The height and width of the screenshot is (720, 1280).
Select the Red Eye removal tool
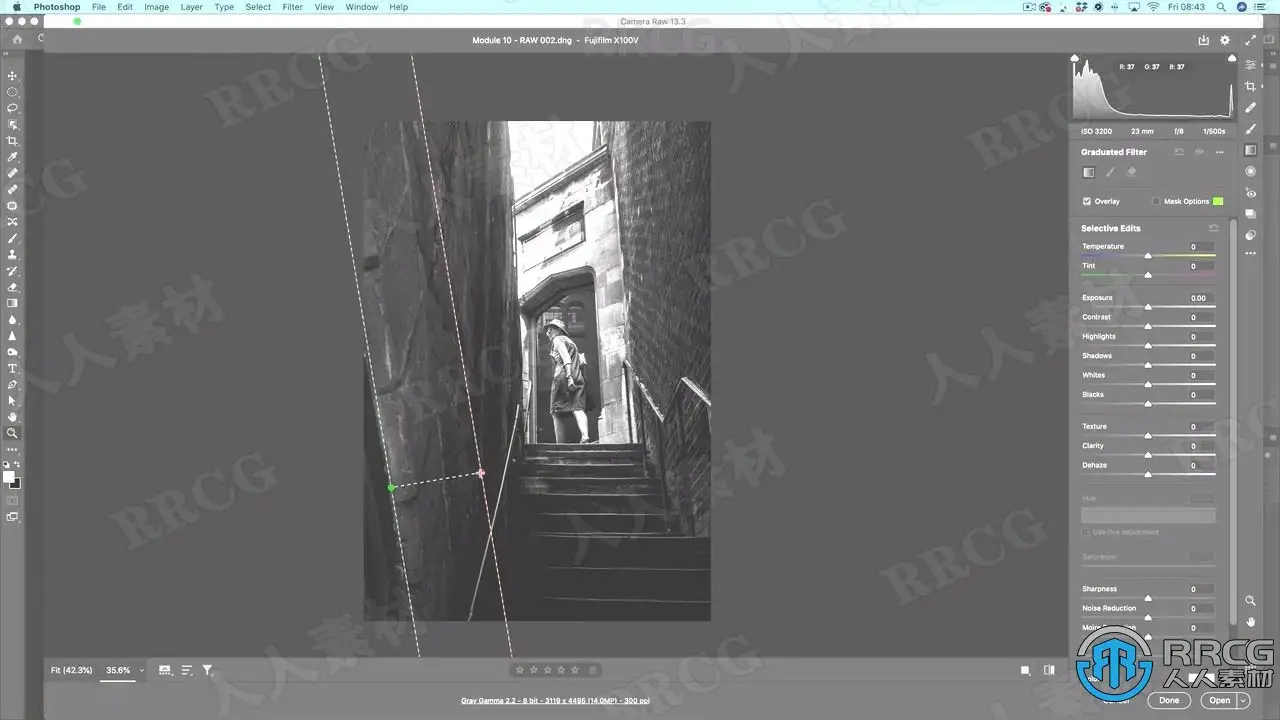pyautogui.click(x=1250, y=193)
